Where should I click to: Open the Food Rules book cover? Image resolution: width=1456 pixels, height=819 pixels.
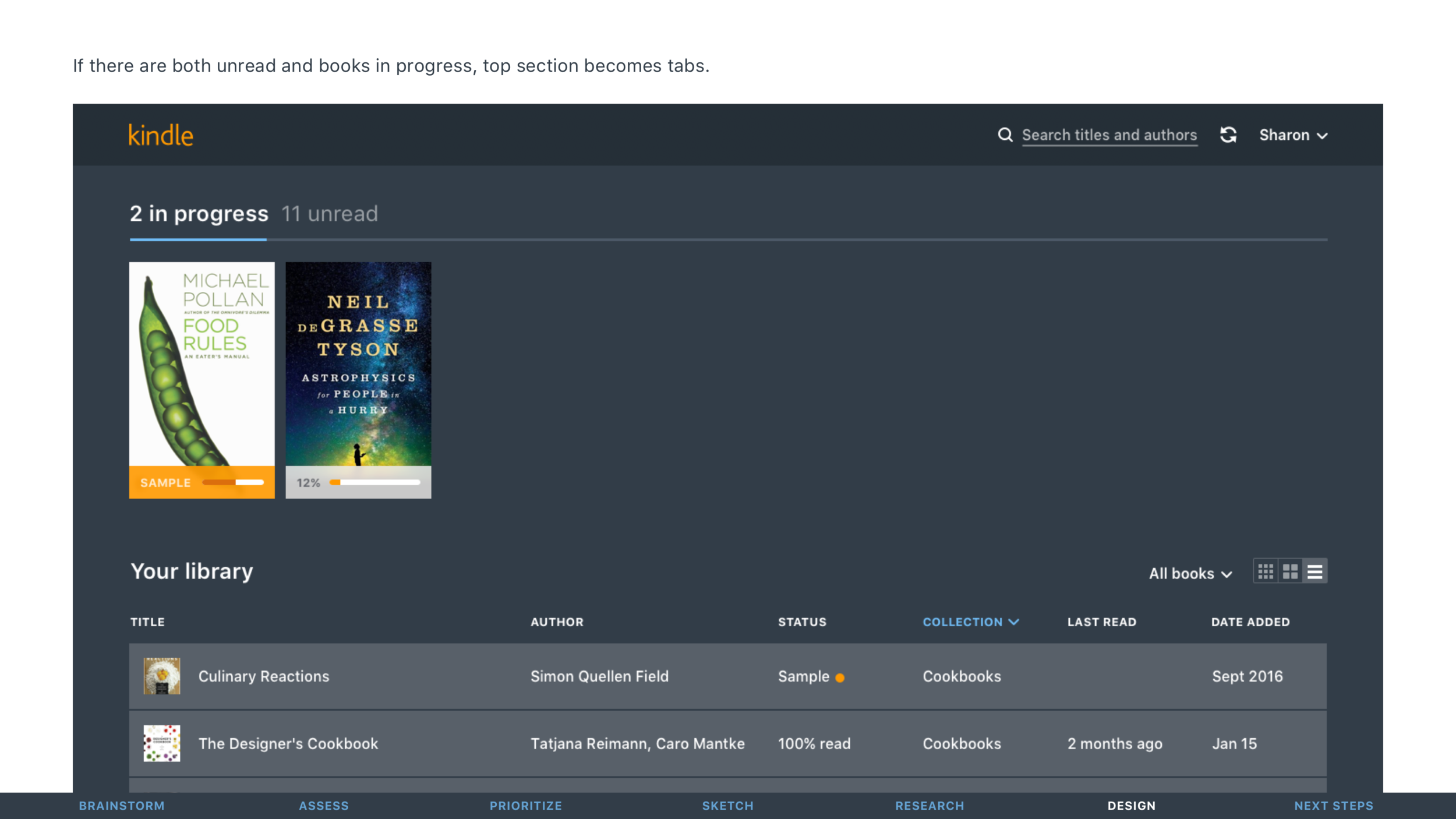tap(202, 364)
